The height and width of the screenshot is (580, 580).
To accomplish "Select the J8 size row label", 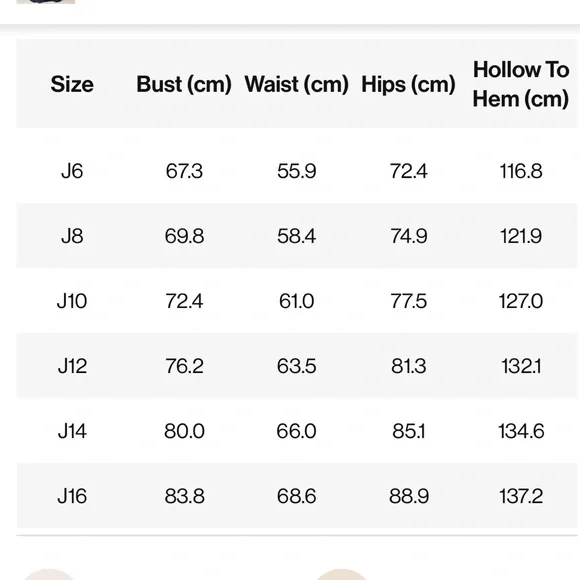I will click(72, 236).
